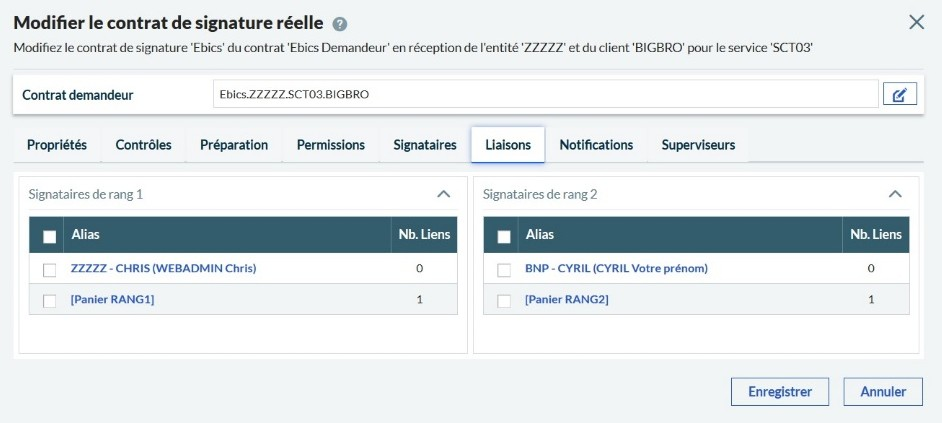Viewport: 942px width, 423px height.
Task: Go to the Permissions tab
Action: click(331, 145)
